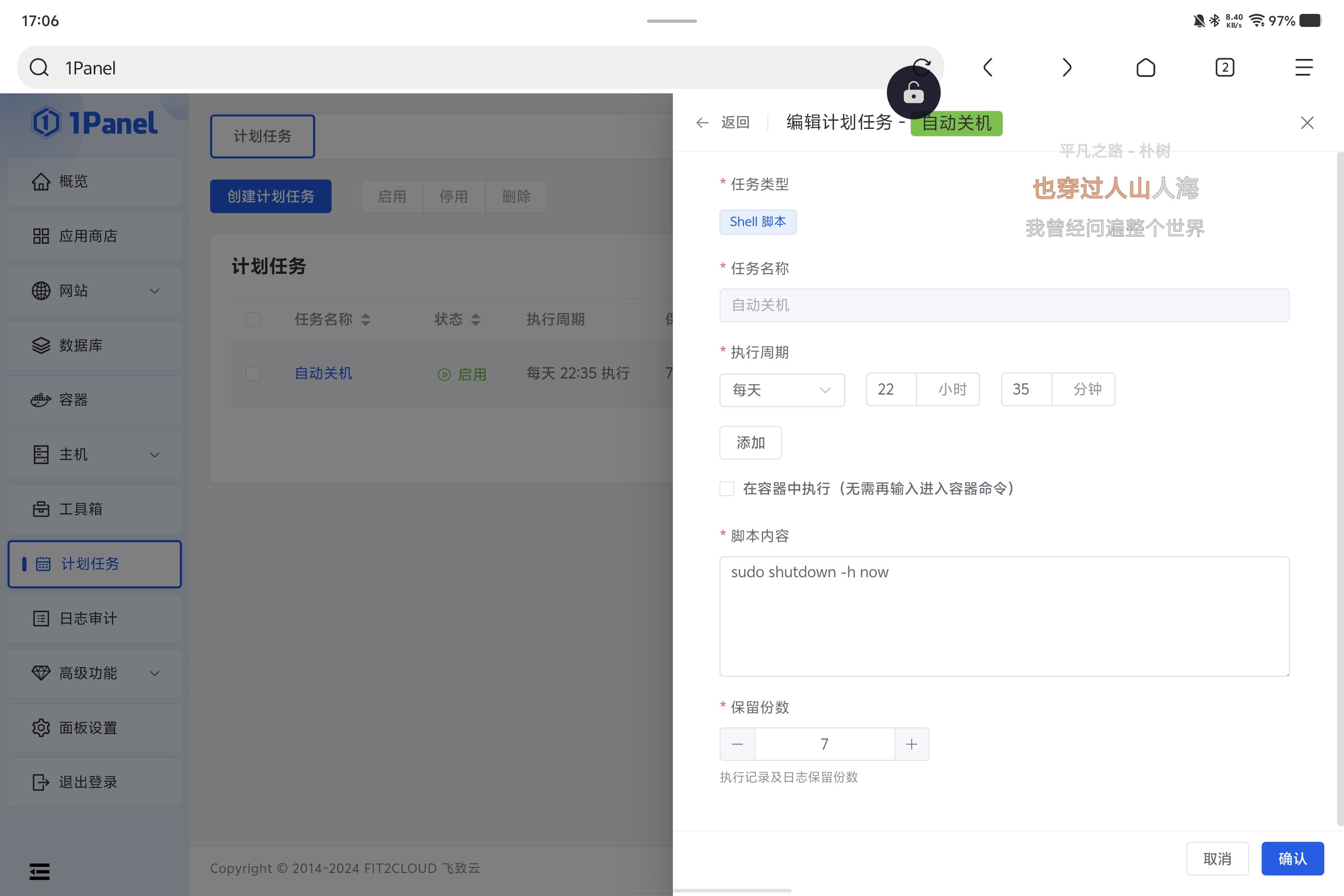Collapse sidebar with bottom-left menu icon
Viewport: 1344px width, 896px height.
click(x=40, y=871)
